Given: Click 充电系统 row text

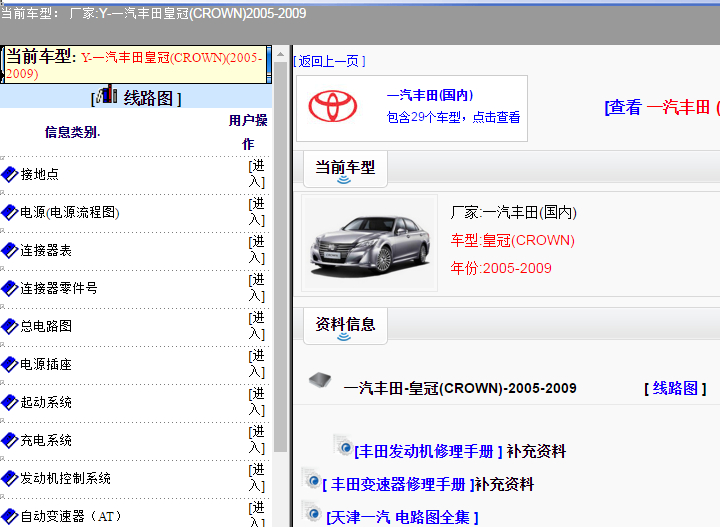Looking at the screenshot, I should pos(46,441).
